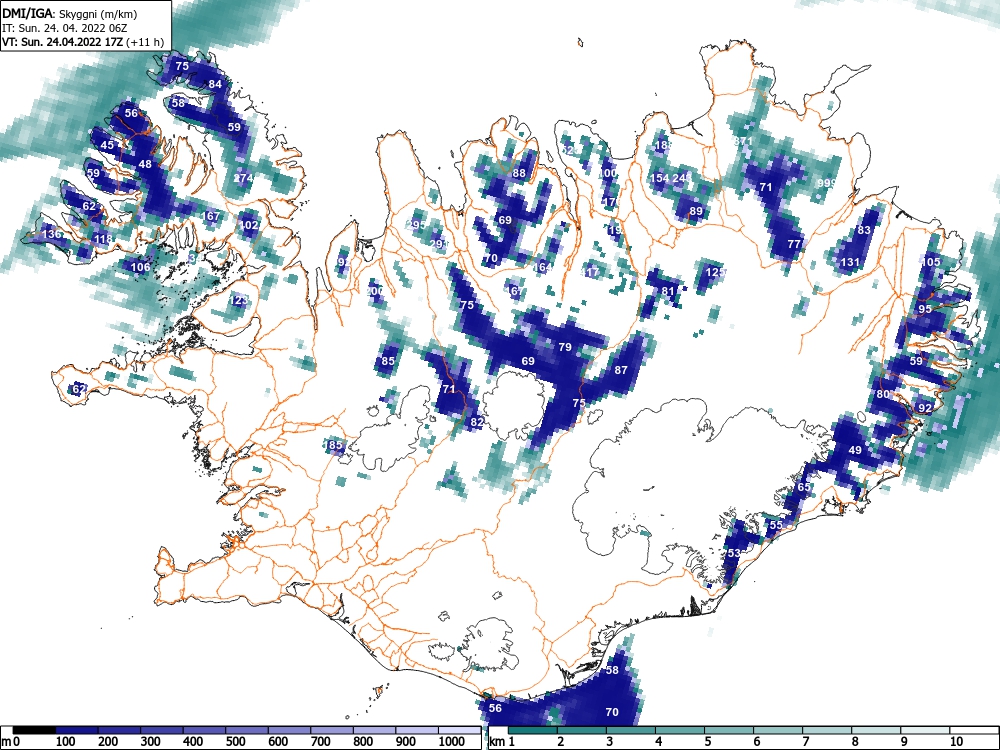This screenshot has height=750, width=1000.
Task: Click the '154' visibility value
Action: pyautogui.click(x=659, y=178)
